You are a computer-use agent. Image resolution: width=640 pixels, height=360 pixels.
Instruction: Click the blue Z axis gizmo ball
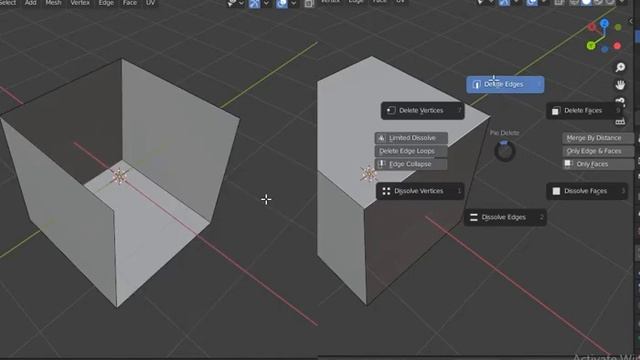point(604,23)
